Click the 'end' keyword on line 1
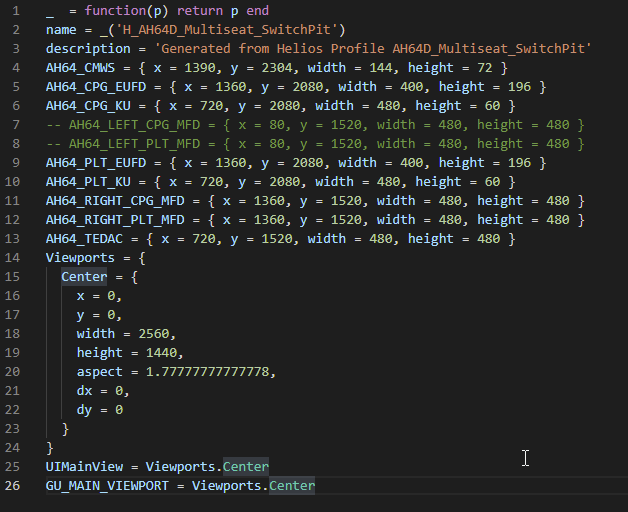628x512 pixels. pyautogui.click(x=257, y=11)
